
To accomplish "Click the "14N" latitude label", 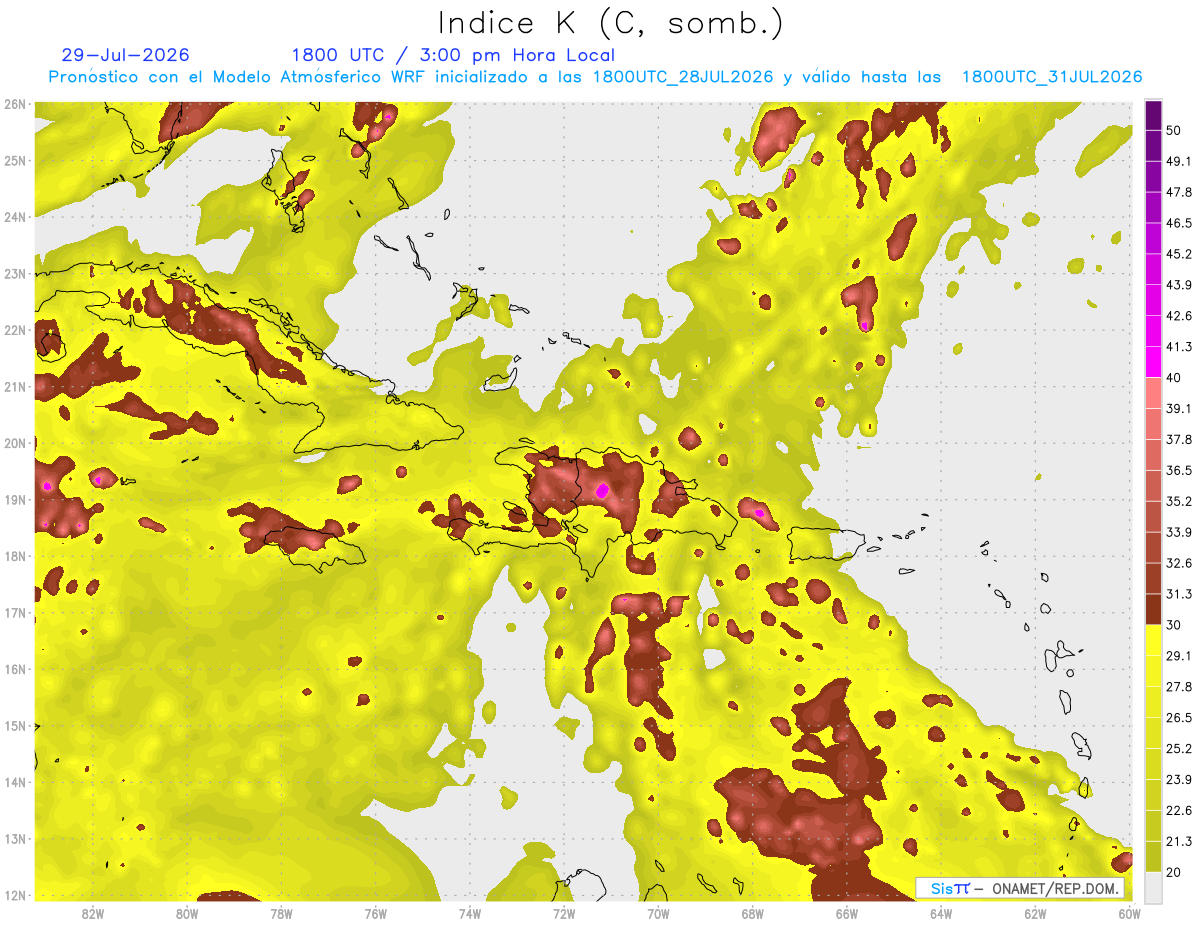I will click(15, 782).
